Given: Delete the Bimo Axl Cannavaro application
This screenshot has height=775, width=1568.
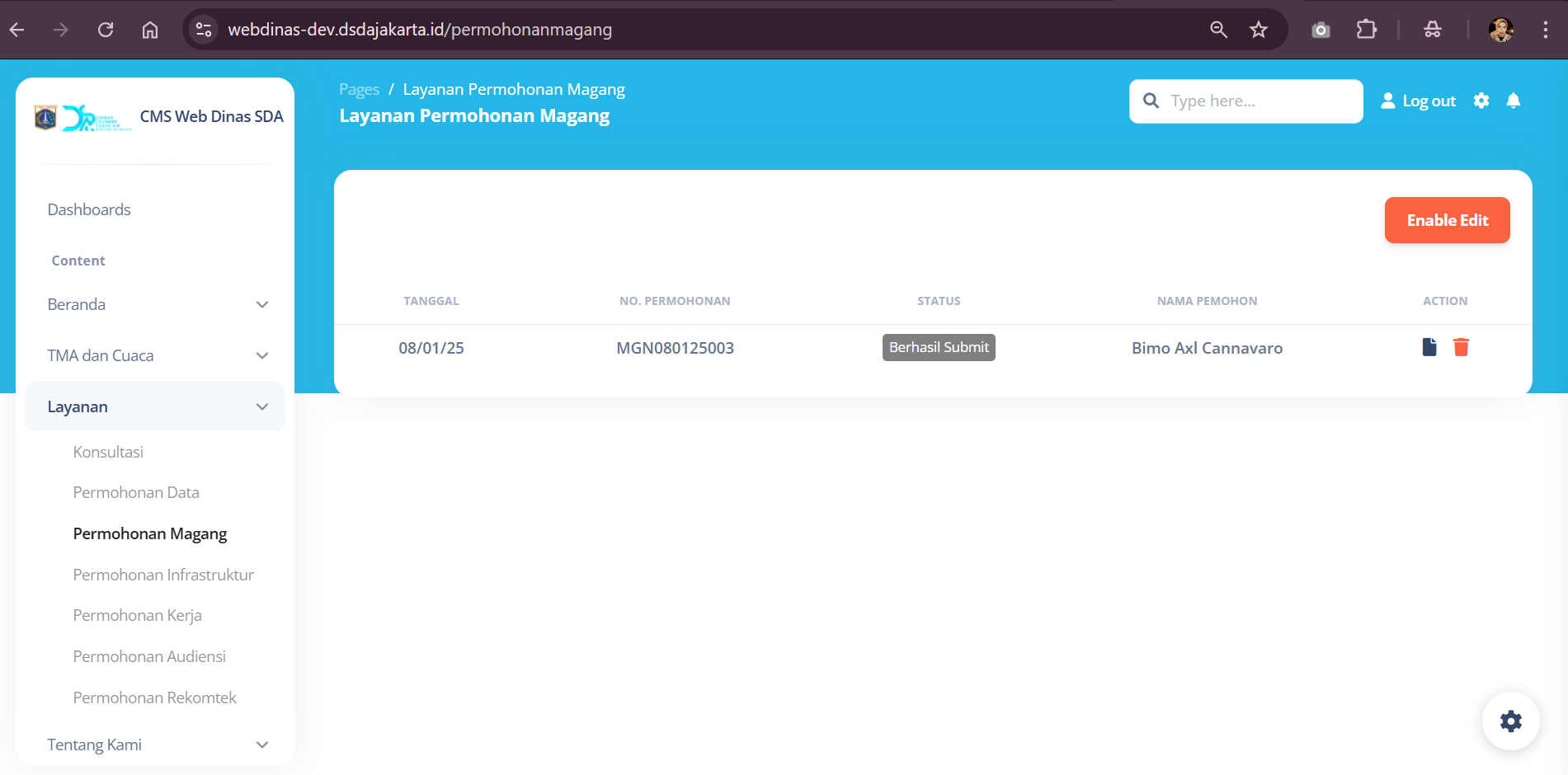Looking at the screenshot, I should pos(1461,347).
